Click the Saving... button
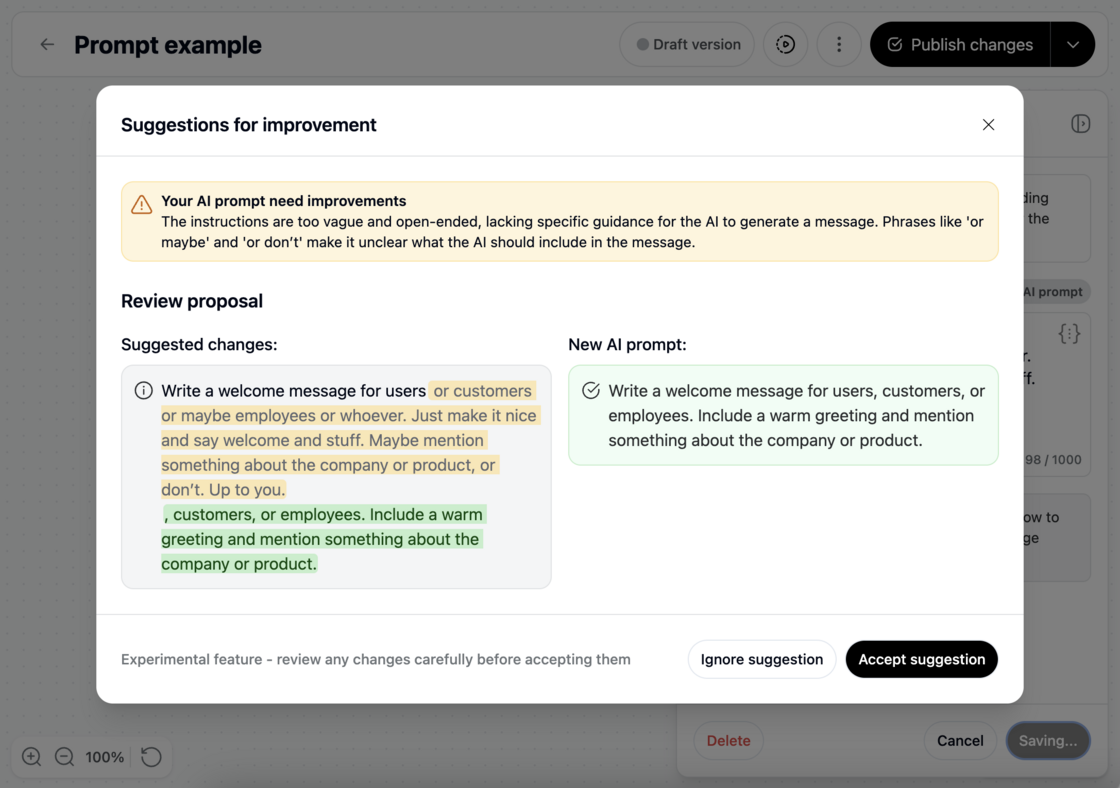The image size is (1120, 788). (x=1047, y=741)
